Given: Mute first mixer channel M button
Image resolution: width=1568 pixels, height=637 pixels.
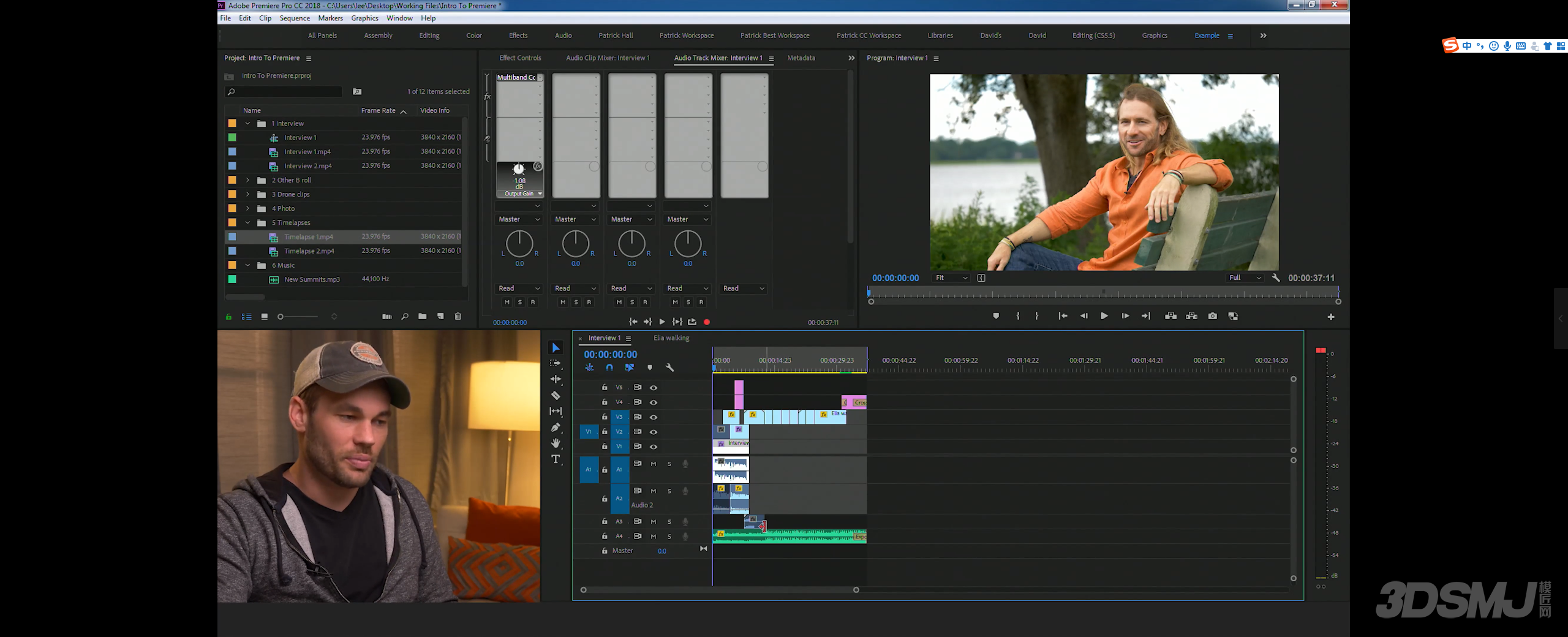Looking at the screenshot, I should click(507, 302).
